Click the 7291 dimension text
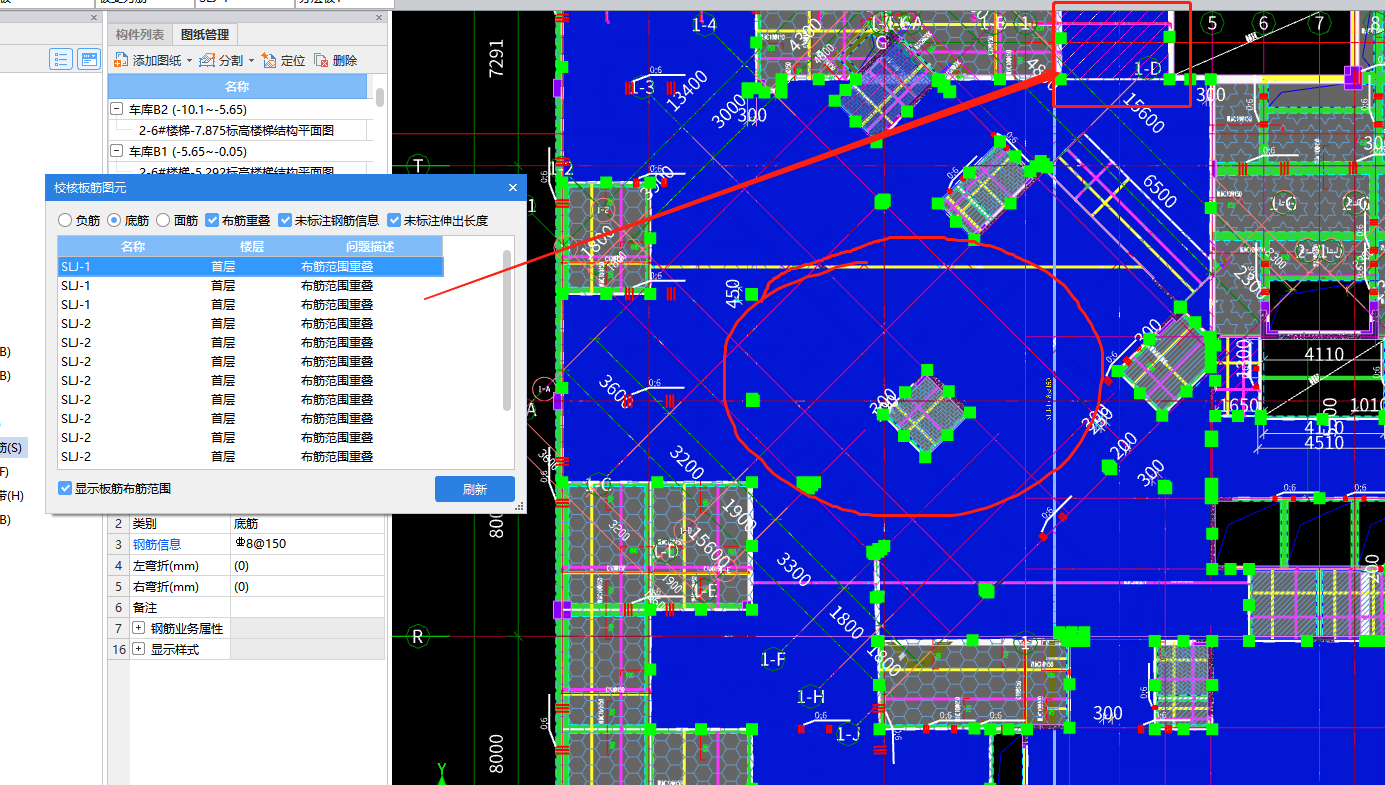Viewport: 1385px width, 785px height. point(497,58)
